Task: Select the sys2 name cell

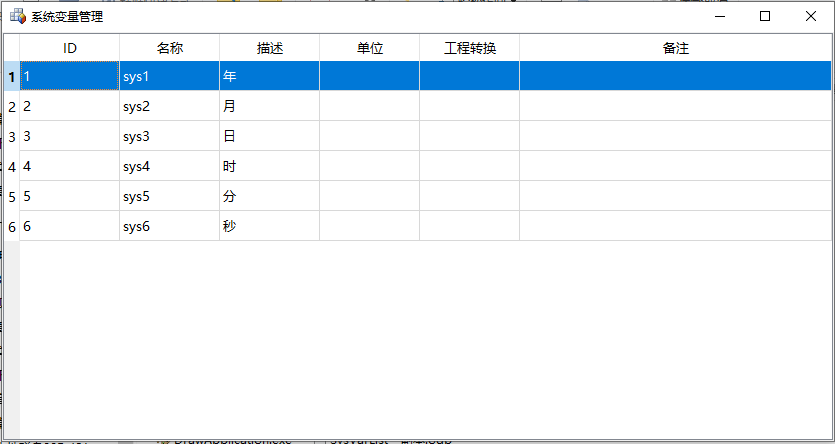Action: pyautogui.click(x=170, y=106)
